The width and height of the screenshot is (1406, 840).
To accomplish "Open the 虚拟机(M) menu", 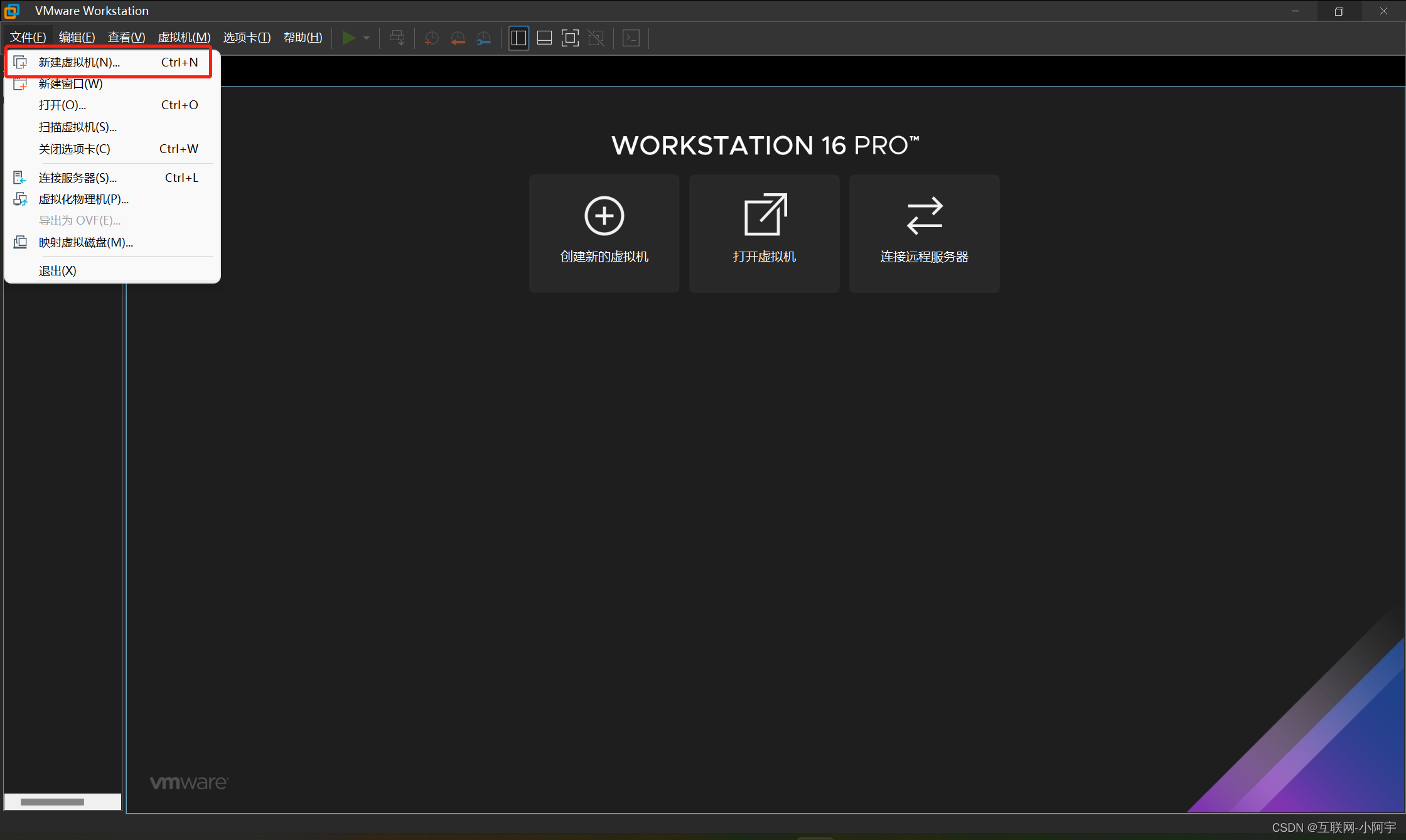I will coord(184,37).
